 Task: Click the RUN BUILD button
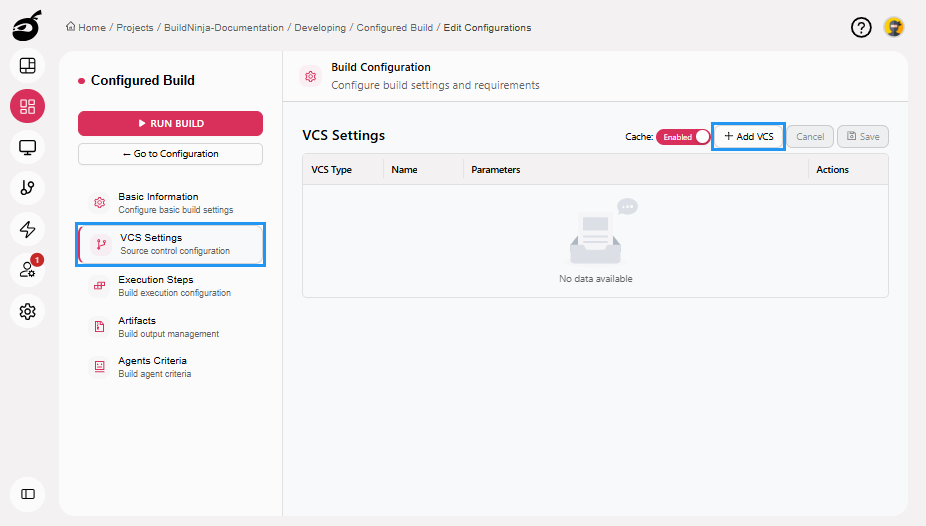(x=170, y=123)
